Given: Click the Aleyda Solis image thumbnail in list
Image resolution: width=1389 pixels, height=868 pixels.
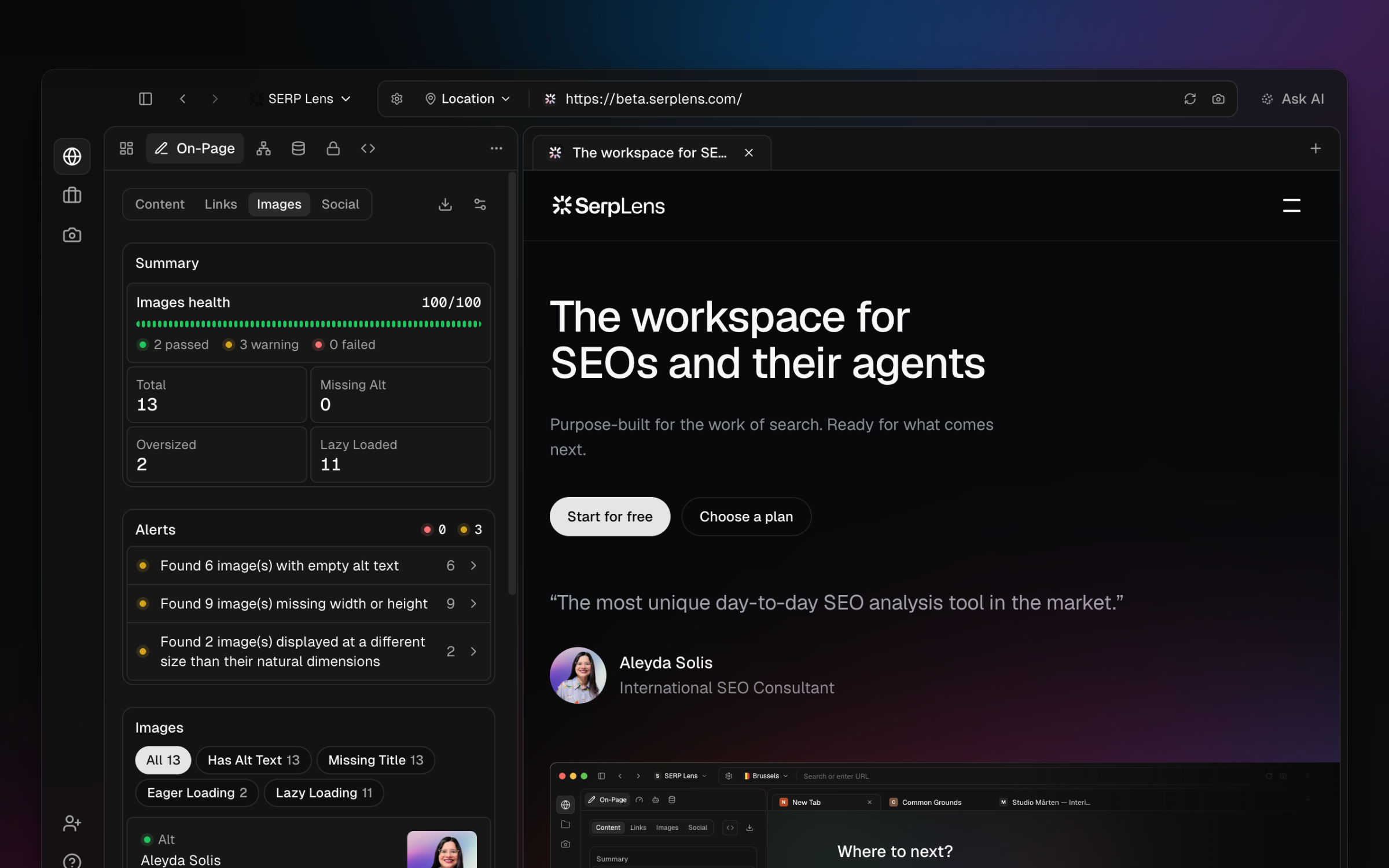Looking at the screenshot, I should tap(442, 849).
